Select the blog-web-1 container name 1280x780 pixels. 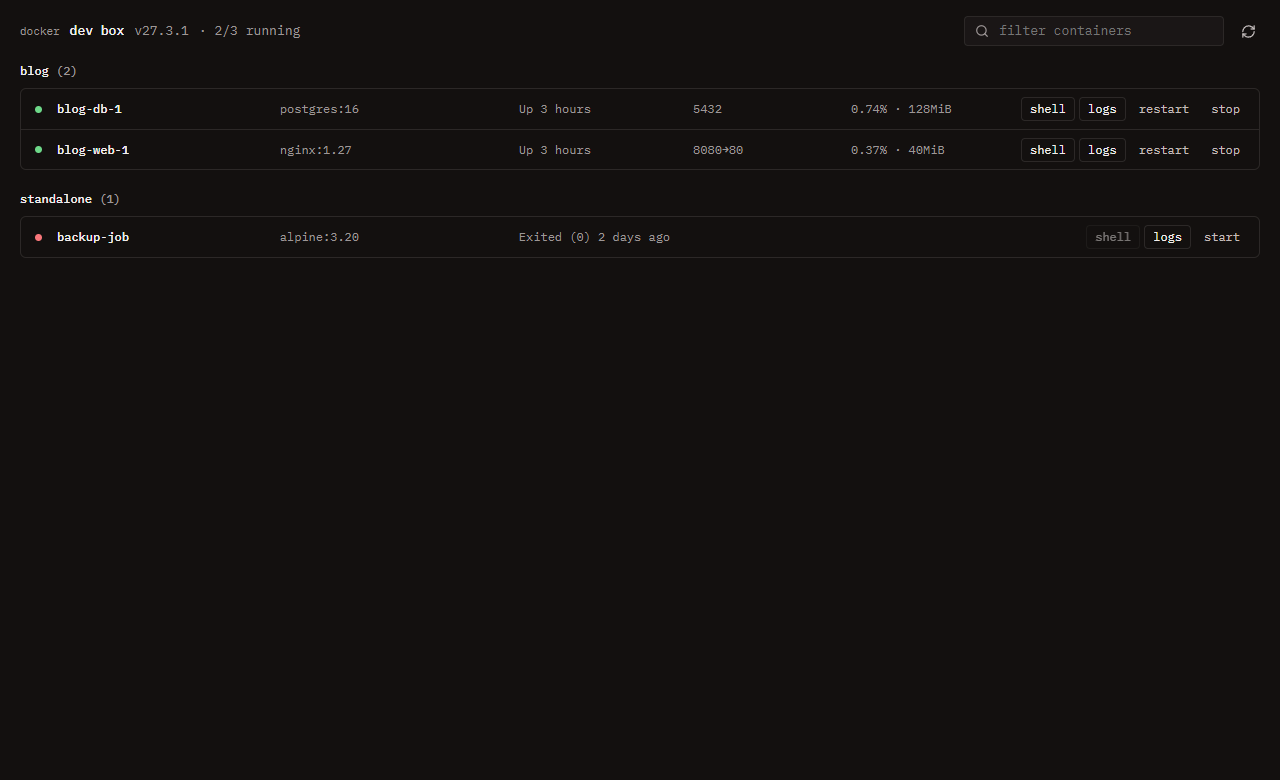tap(93, 150)
